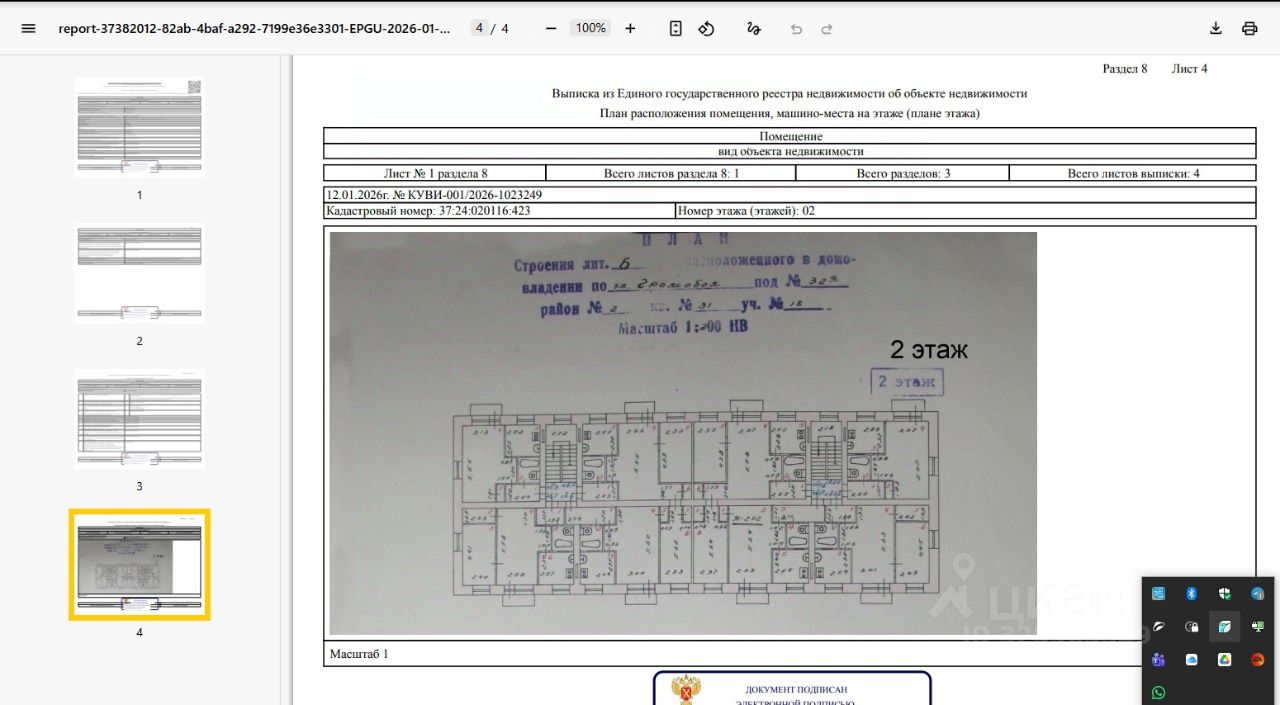Open page 2 thumbnail

(x=139, y=273)
